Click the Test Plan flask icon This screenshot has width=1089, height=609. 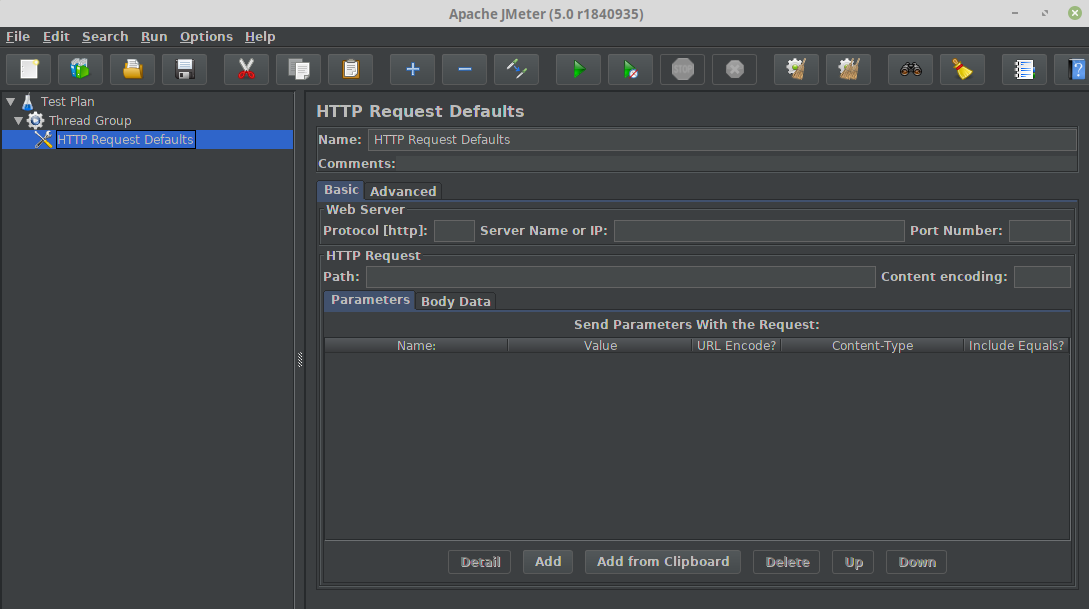click(x=28, y=101)
